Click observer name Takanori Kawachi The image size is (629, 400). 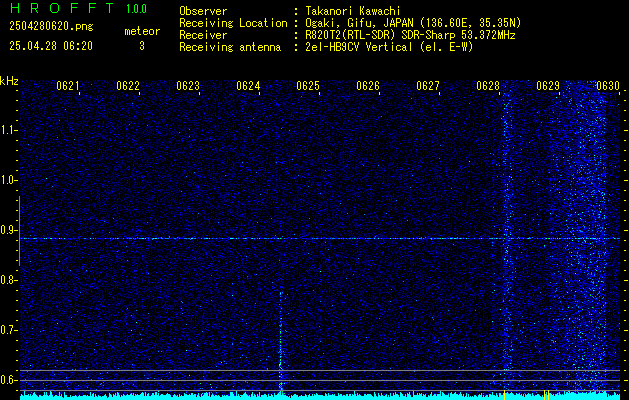click(x=352, y=11)
